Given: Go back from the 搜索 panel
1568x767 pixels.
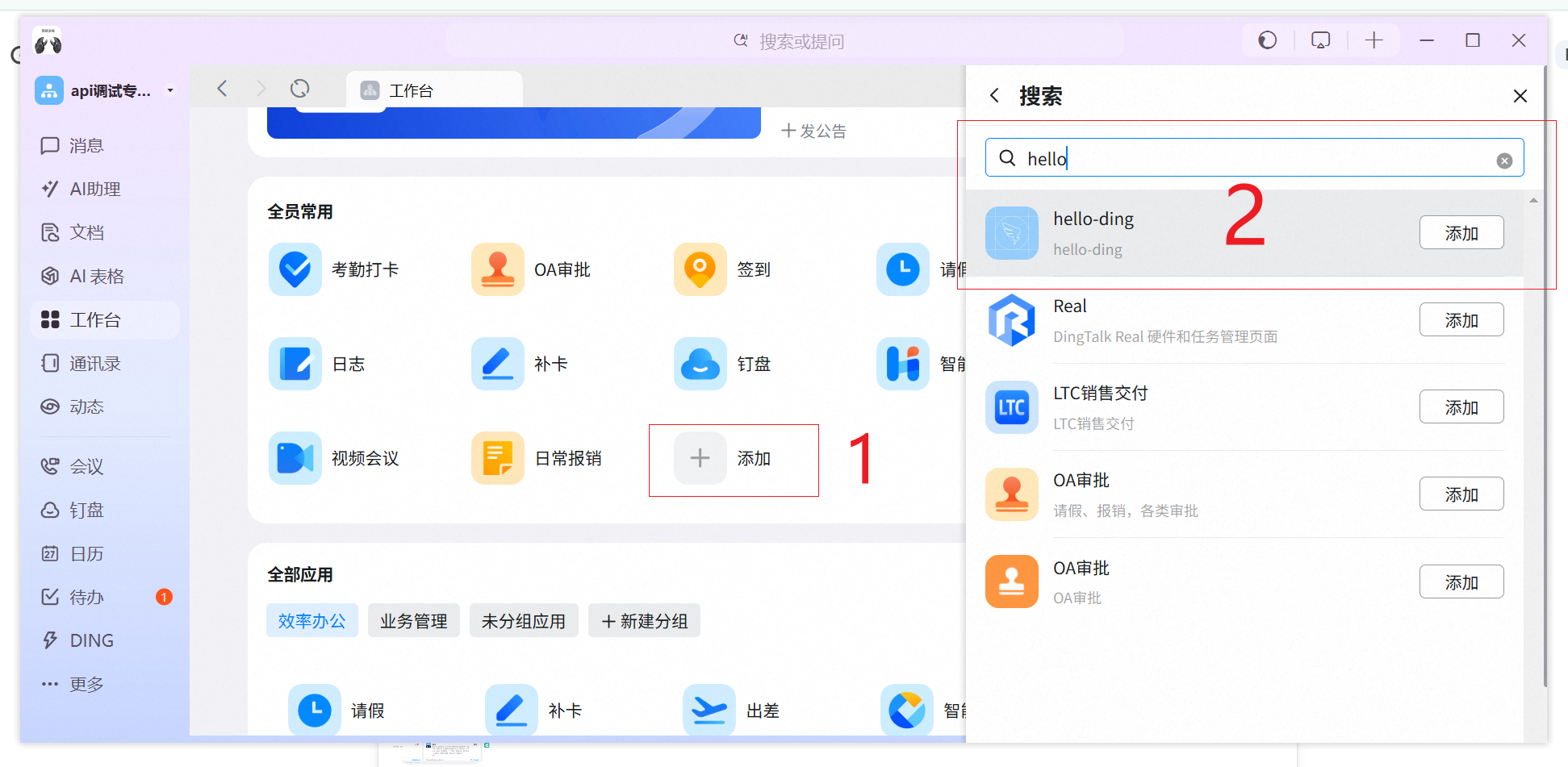Looking at the screenshot, I should tap(995, 96).
